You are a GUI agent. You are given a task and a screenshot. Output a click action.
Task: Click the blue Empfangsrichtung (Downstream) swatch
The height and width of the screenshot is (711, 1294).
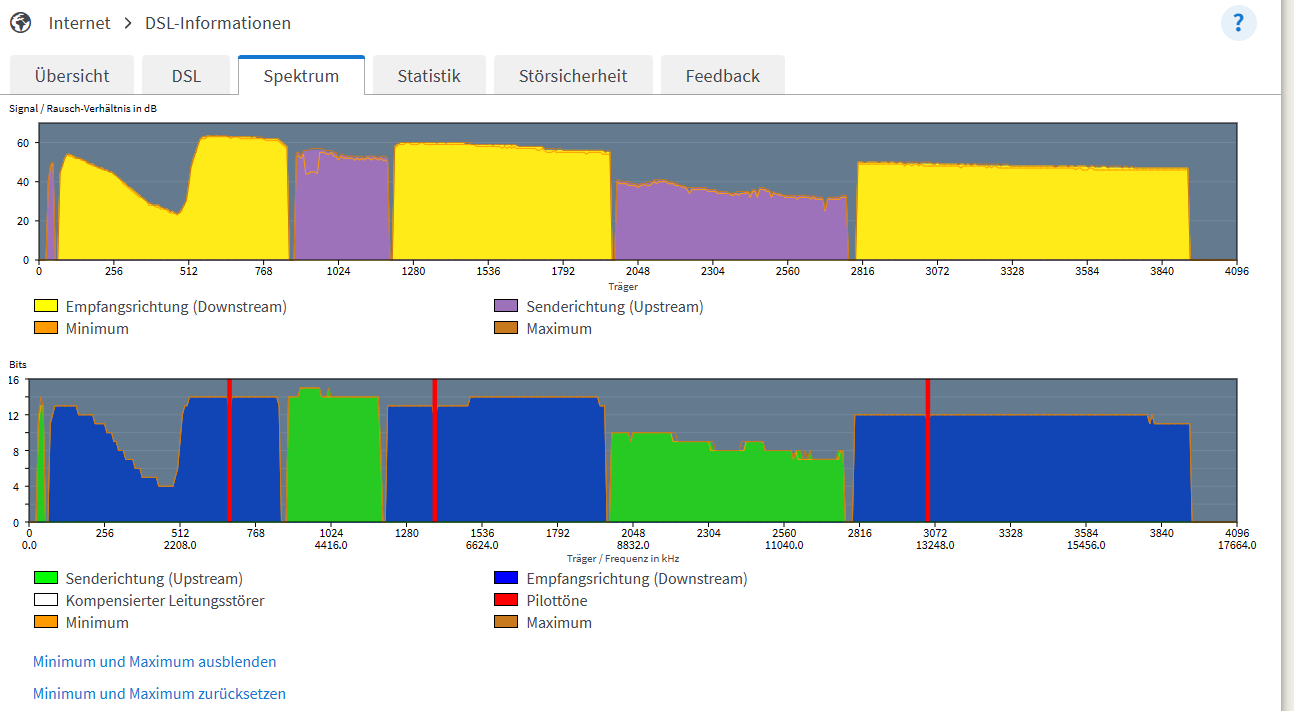[507, 579]
